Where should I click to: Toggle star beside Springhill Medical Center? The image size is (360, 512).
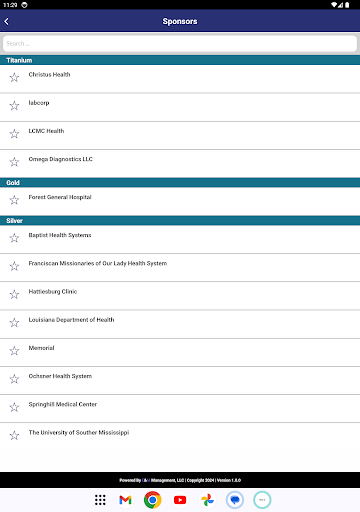click(x=14, y=407)
